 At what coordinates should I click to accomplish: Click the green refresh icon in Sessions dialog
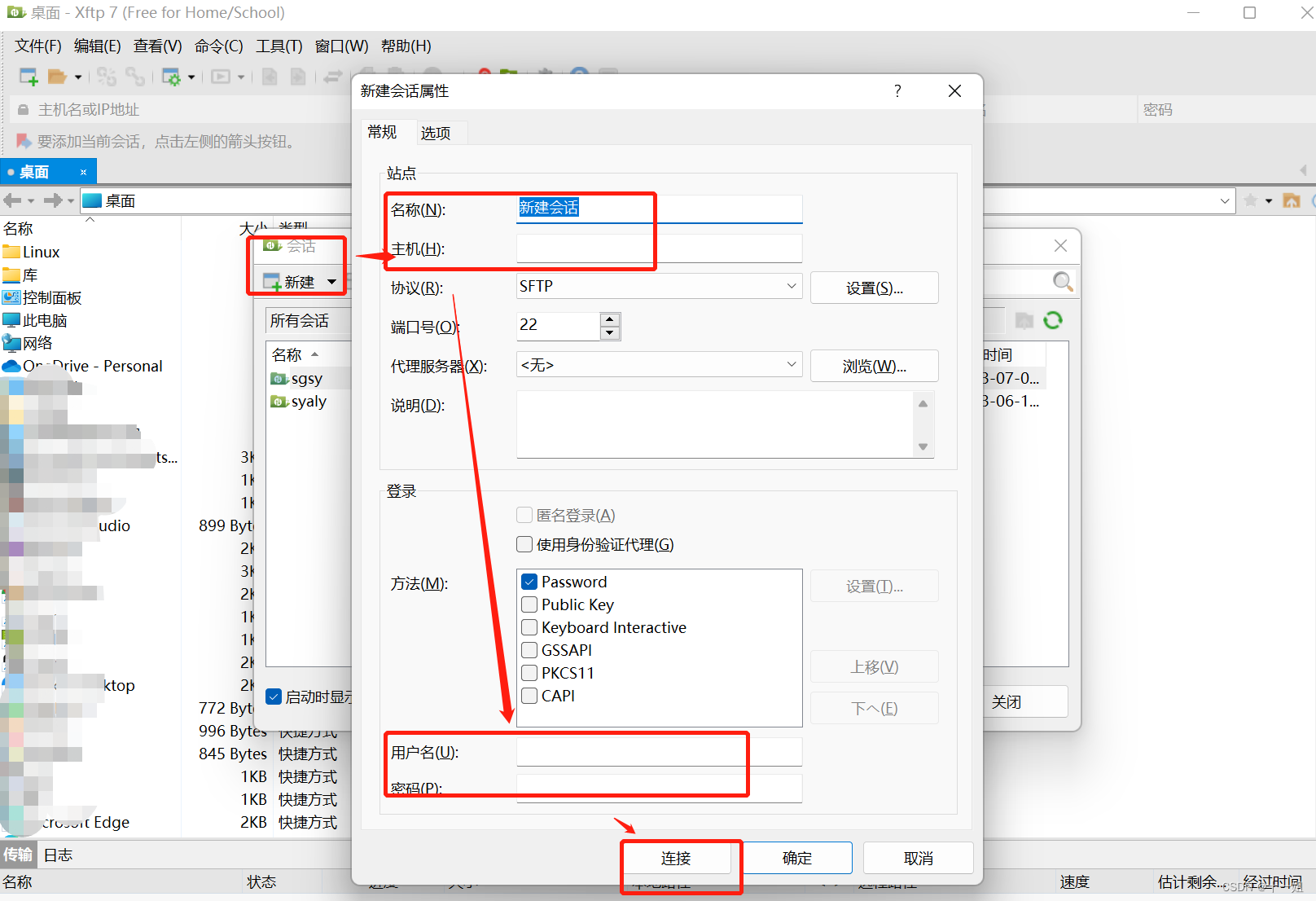click(x=1053, y=320)
